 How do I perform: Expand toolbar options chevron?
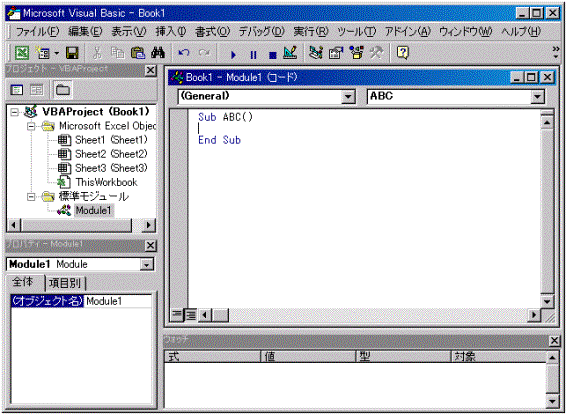click(556, 53)
